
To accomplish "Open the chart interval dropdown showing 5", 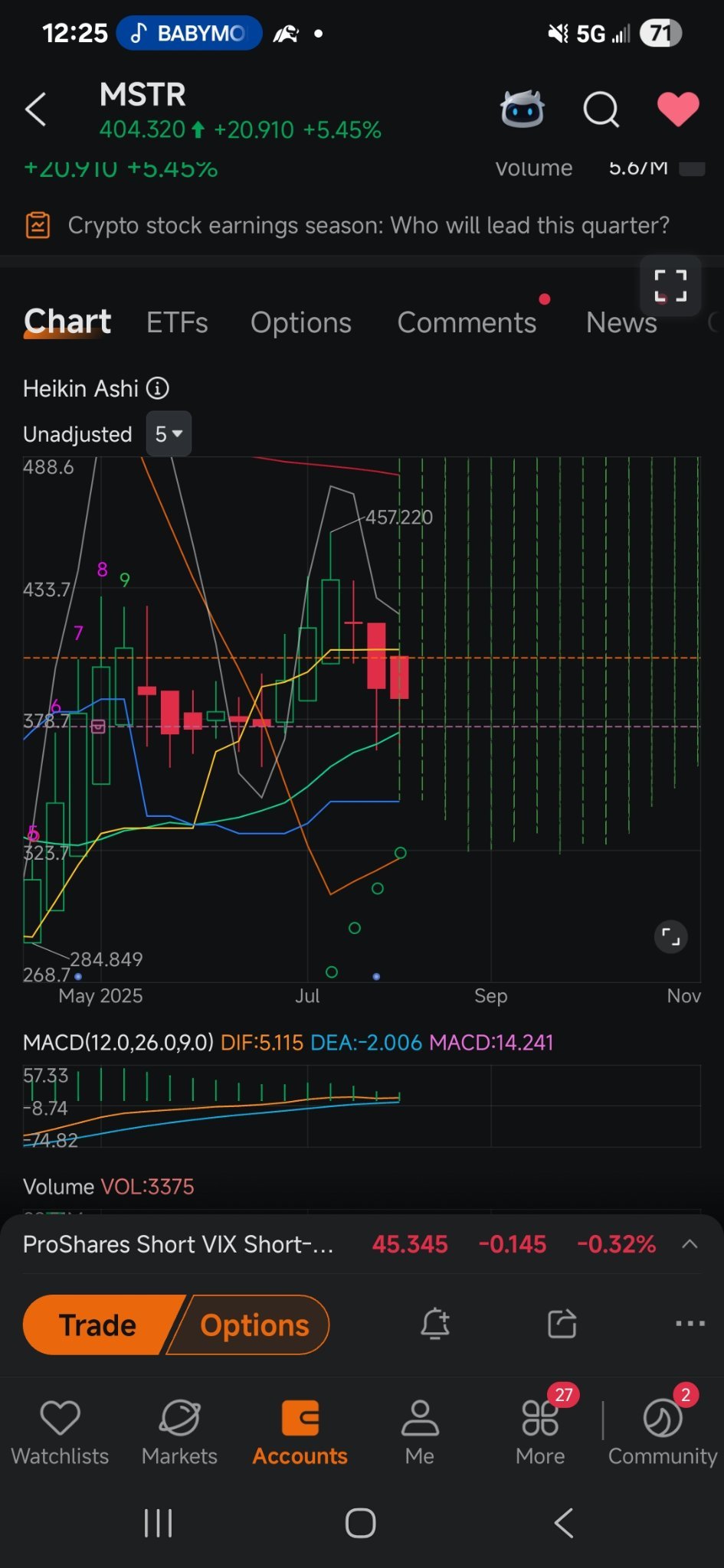I will (169, 434).
